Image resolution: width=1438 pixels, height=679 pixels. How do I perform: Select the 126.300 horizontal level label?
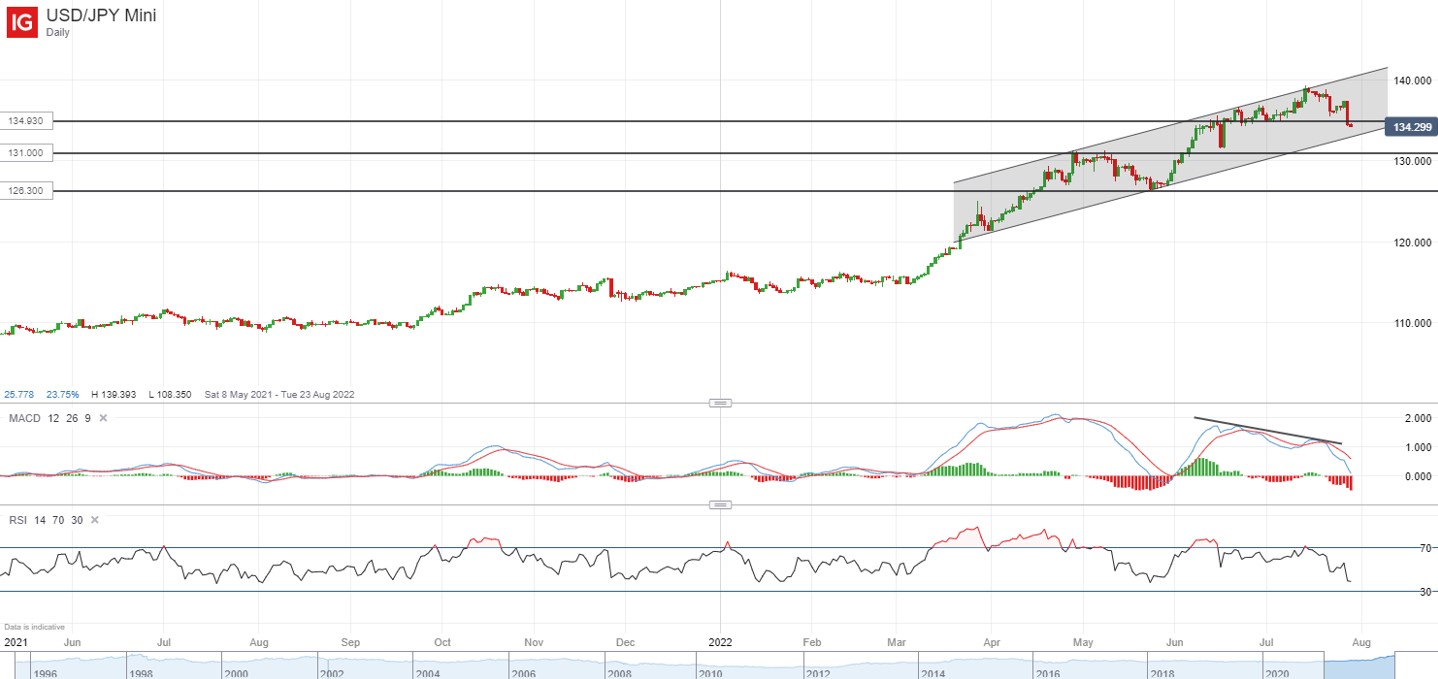pyautogui.click(x=26, y=190)
